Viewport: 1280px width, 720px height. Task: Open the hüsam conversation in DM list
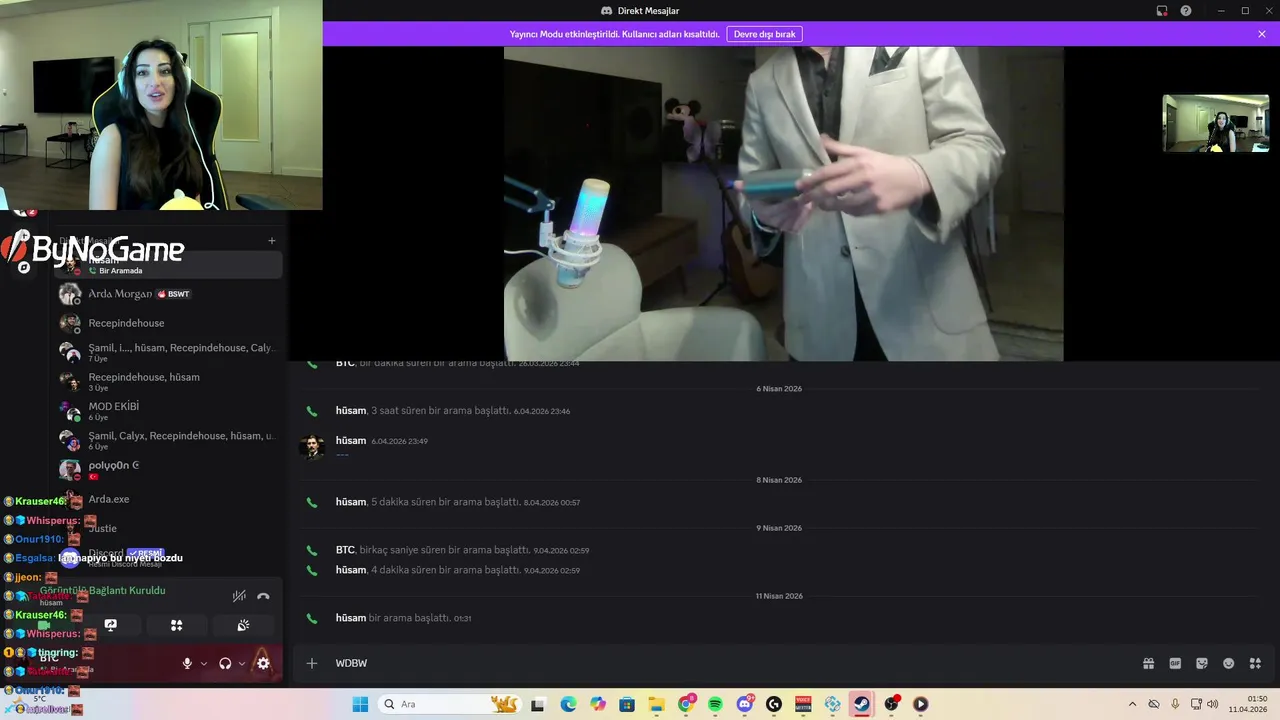pyautogui.click(x=168, y=265)
